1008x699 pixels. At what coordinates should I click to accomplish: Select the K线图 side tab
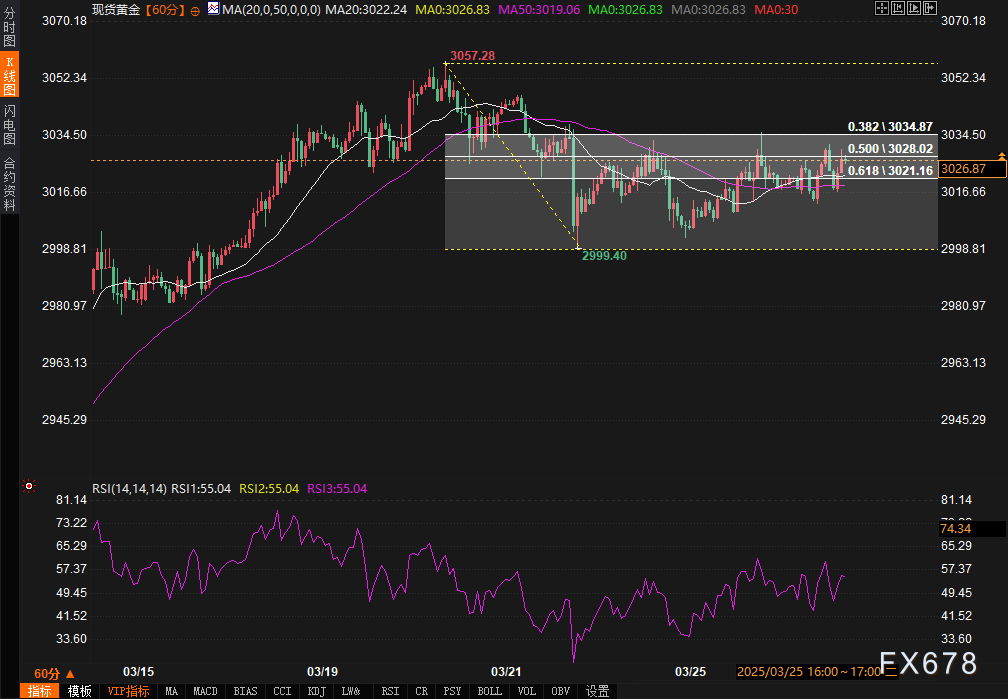click(x=9, y=74)
